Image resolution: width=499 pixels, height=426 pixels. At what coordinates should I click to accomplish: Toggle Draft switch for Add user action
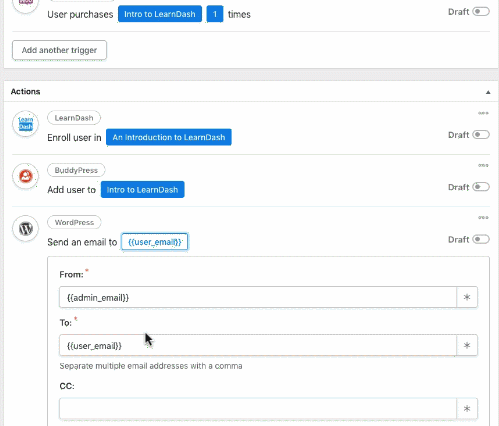coord(481,187)
